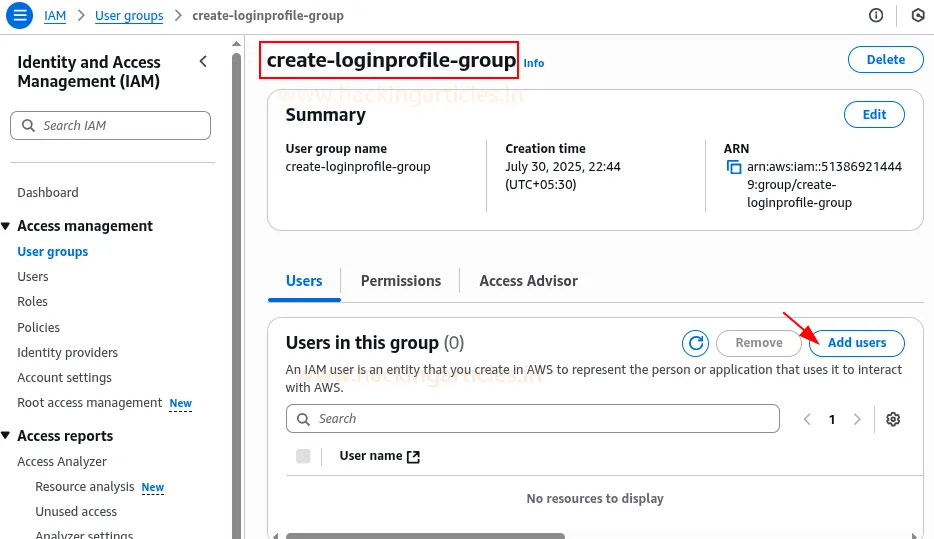
Task: Click external link icon beside User name
Action: point(413,456)
